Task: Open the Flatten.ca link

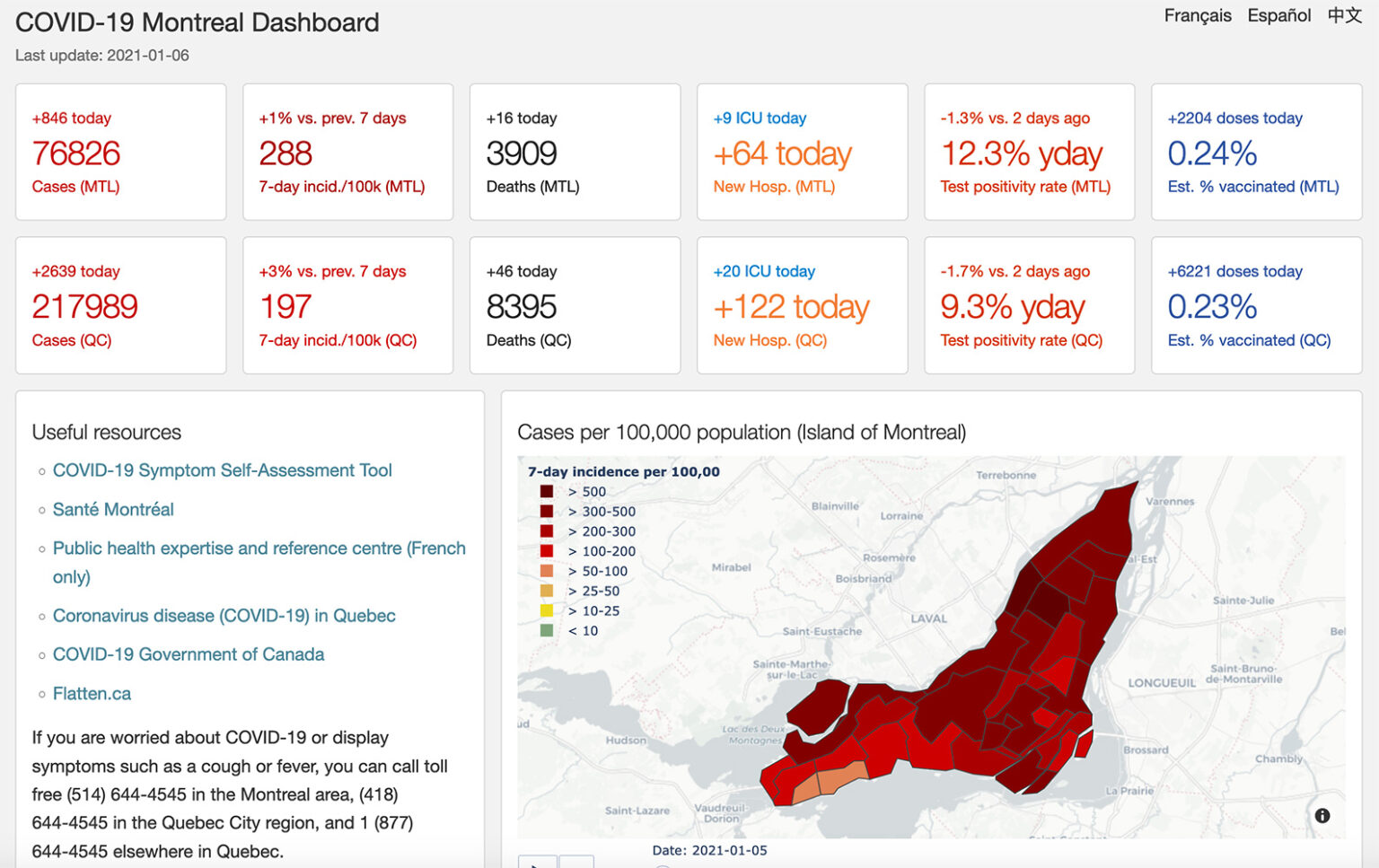Action: tap(92, 694)
